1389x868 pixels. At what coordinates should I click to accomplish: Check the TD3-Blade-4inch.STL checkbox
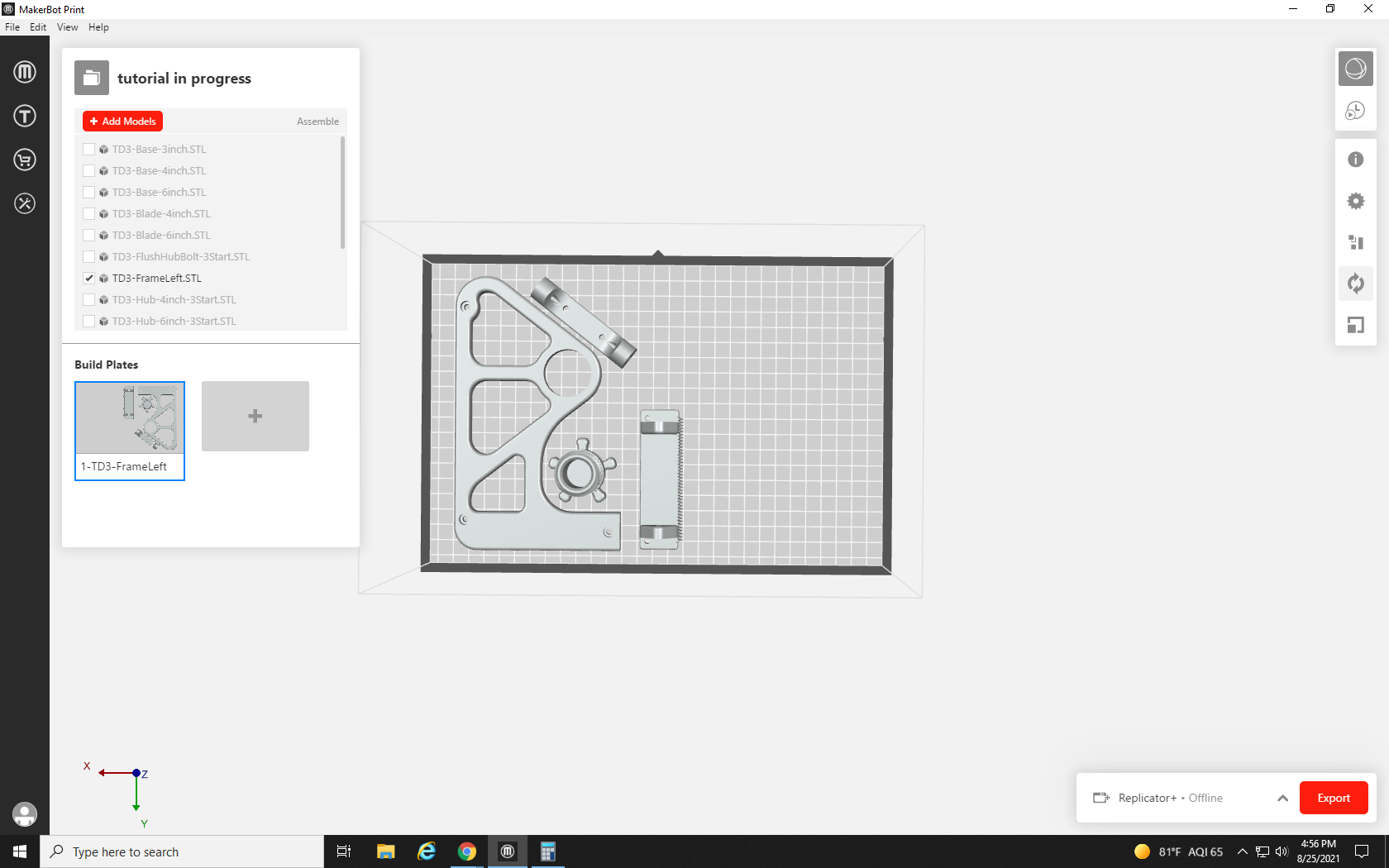pyautogui.click(x=88, y=214)
